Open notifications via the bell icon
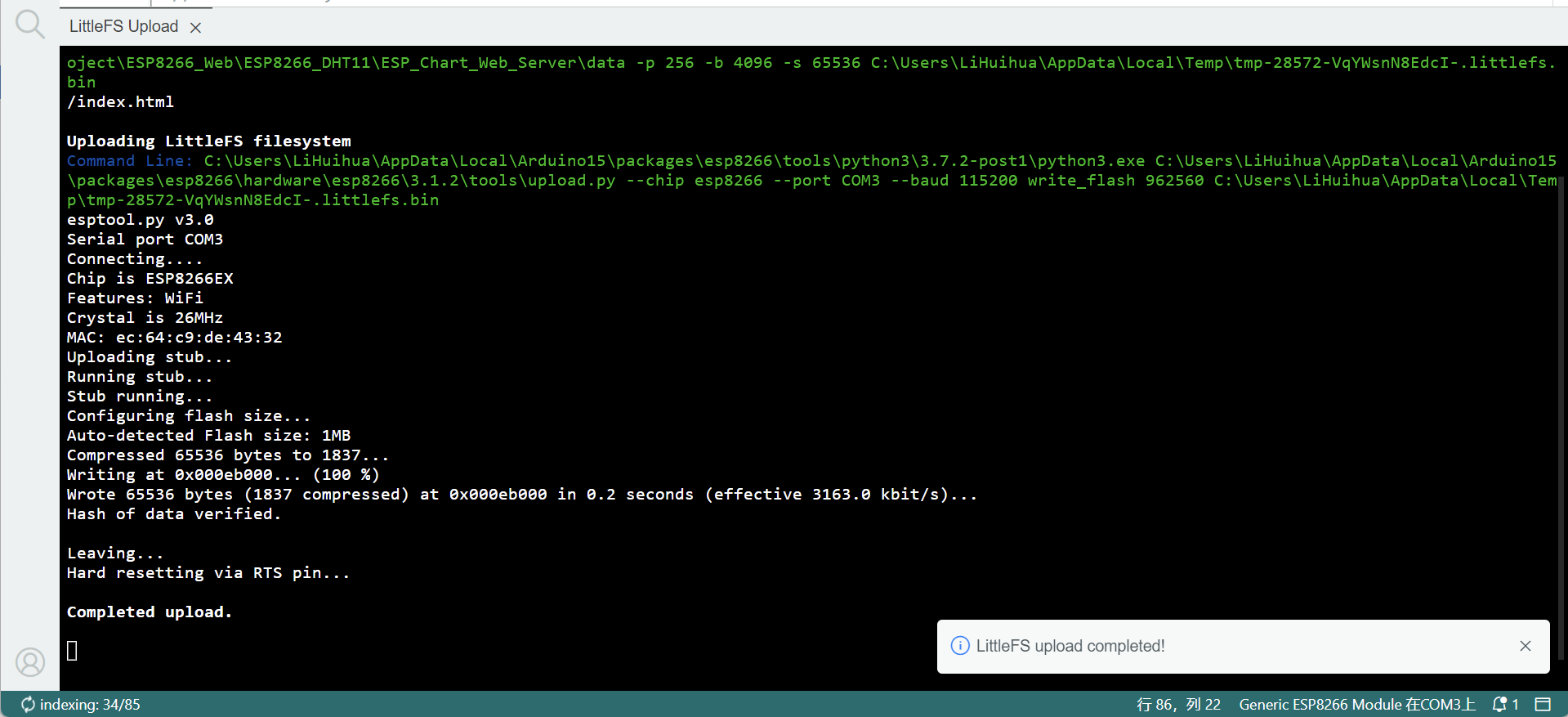The width and height of the screenshot is (1568, 717). click(1499, 704)
